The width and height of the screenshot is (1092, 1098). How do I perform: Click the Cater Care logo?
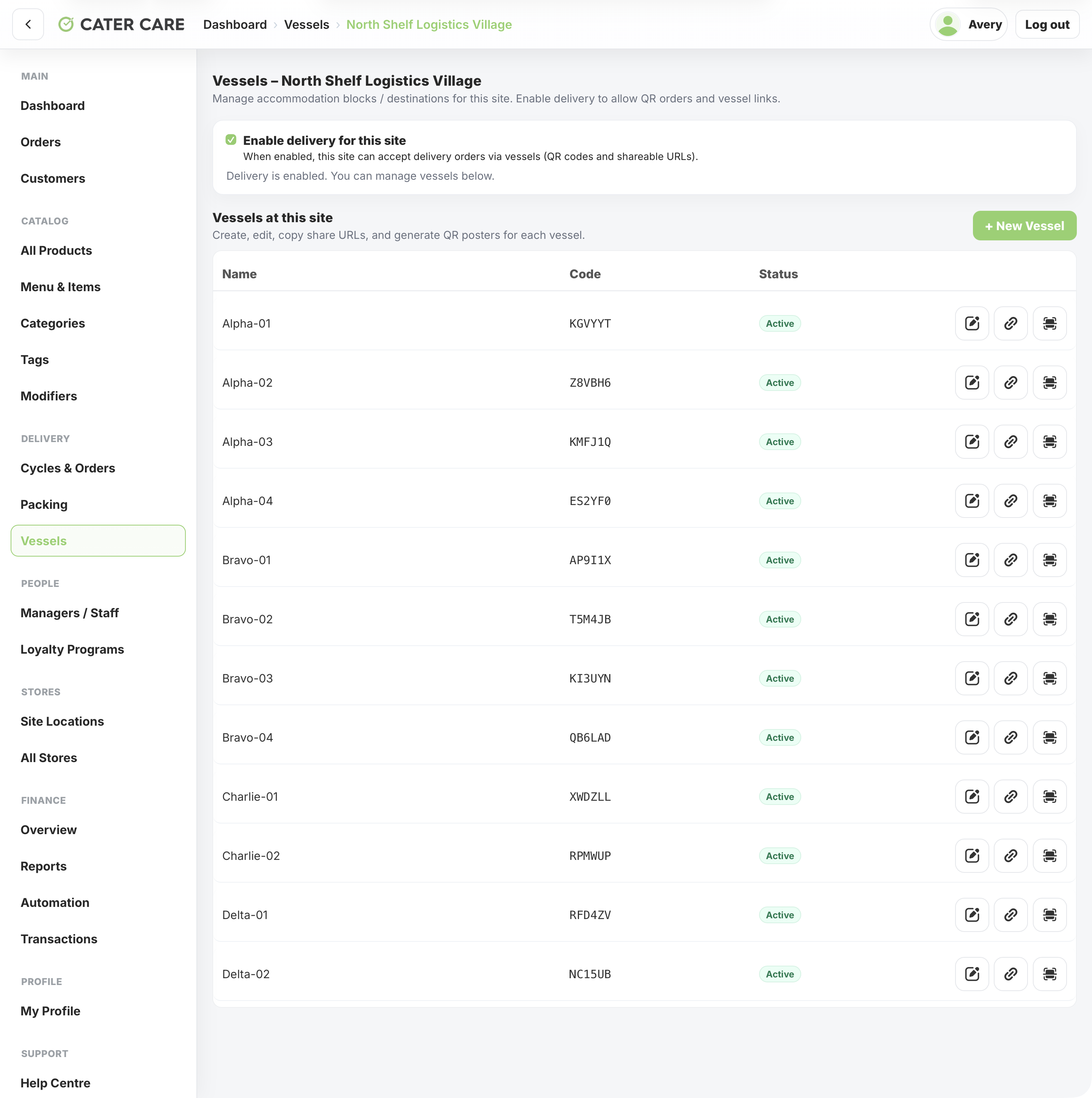tap(121, 24)
